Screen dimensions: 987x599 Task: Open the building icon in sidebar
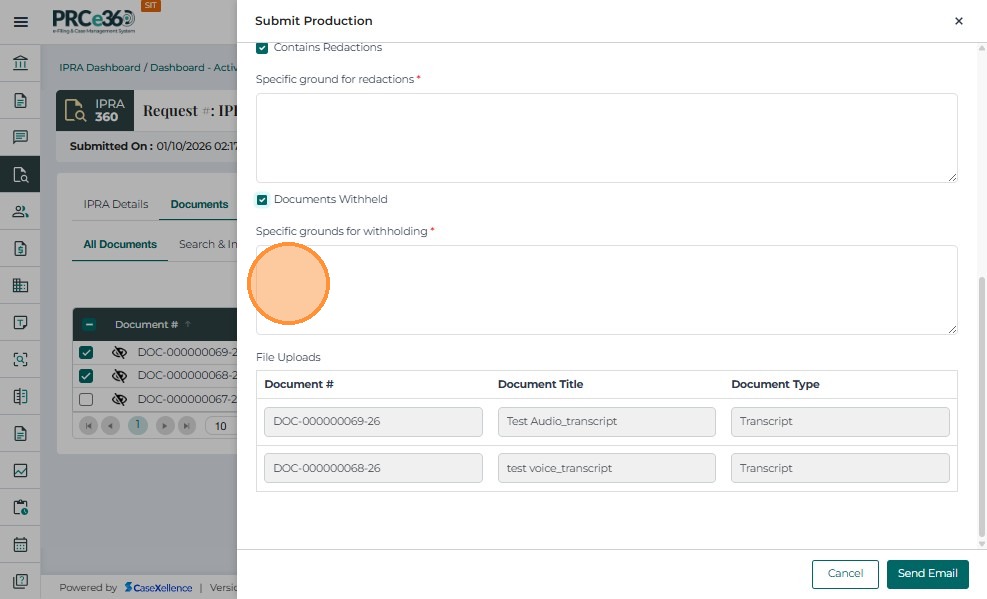[x=20, y=285]
